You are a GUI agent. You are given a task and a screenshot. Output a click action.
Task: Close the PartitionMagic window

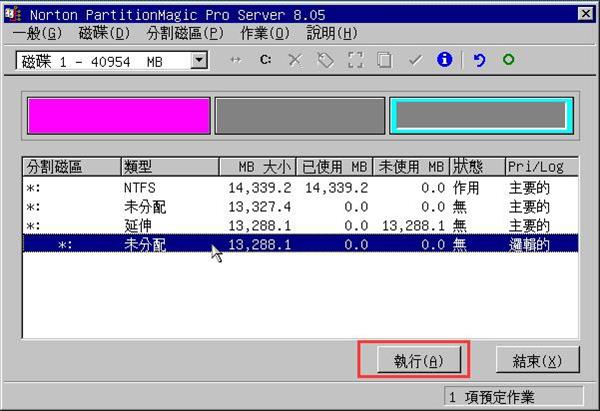pos(585,14)
